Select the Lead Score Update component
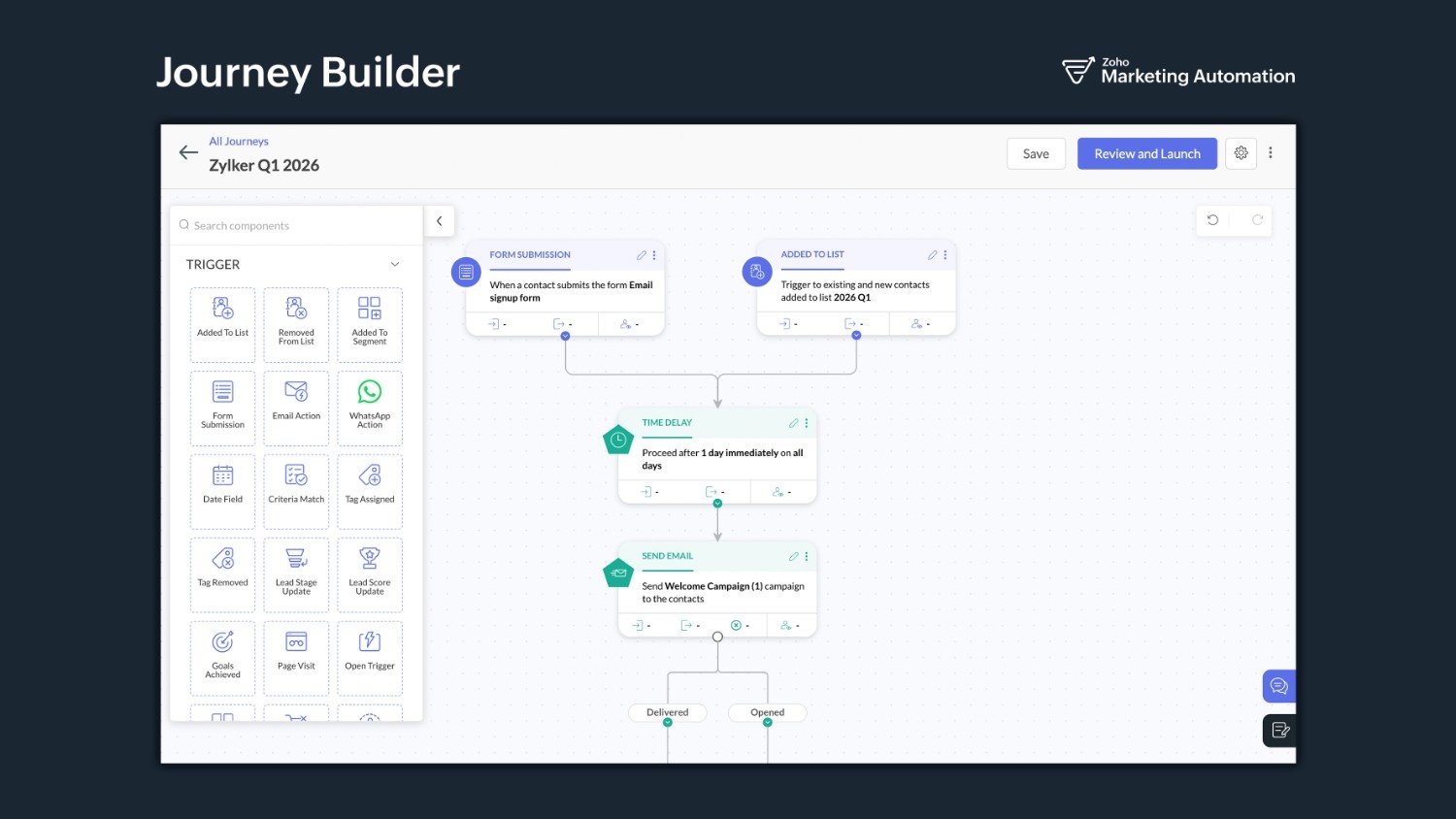Image resolution: width=1456 pixels, height=819 pixels. pos(369,574)
